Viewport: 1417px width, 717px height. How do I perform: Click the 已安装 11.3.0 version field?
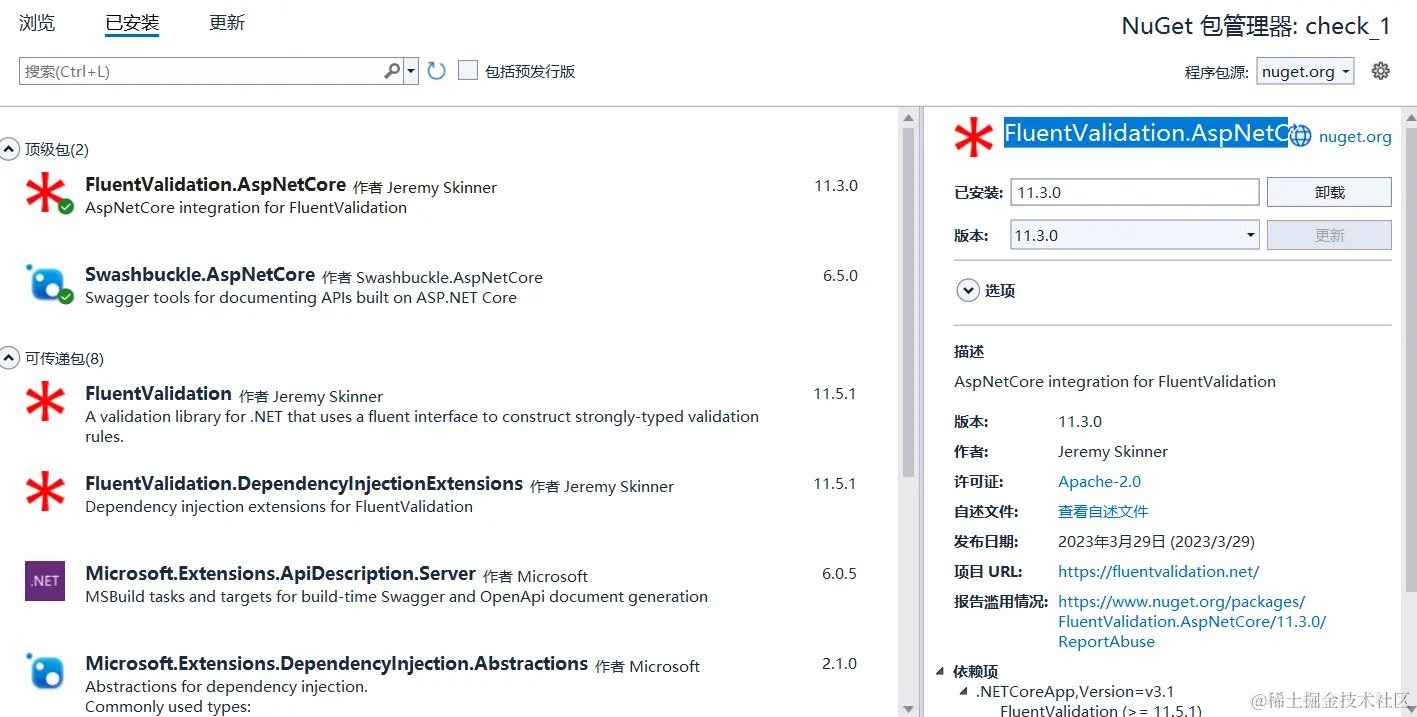pyautogui.click(x=1135, y=192)
